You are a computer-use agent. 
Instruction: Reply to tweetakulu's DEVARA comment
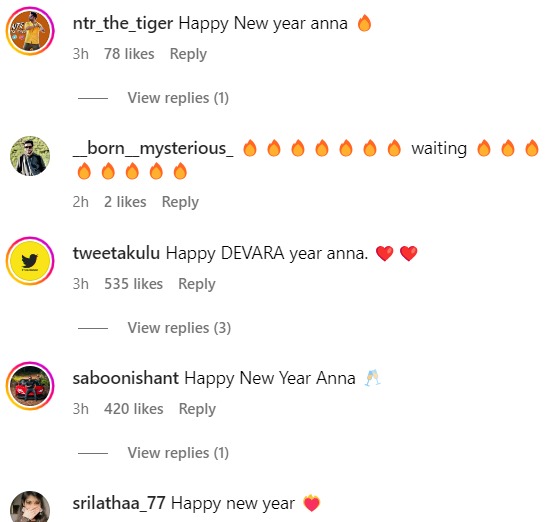[x=197, y=284]
